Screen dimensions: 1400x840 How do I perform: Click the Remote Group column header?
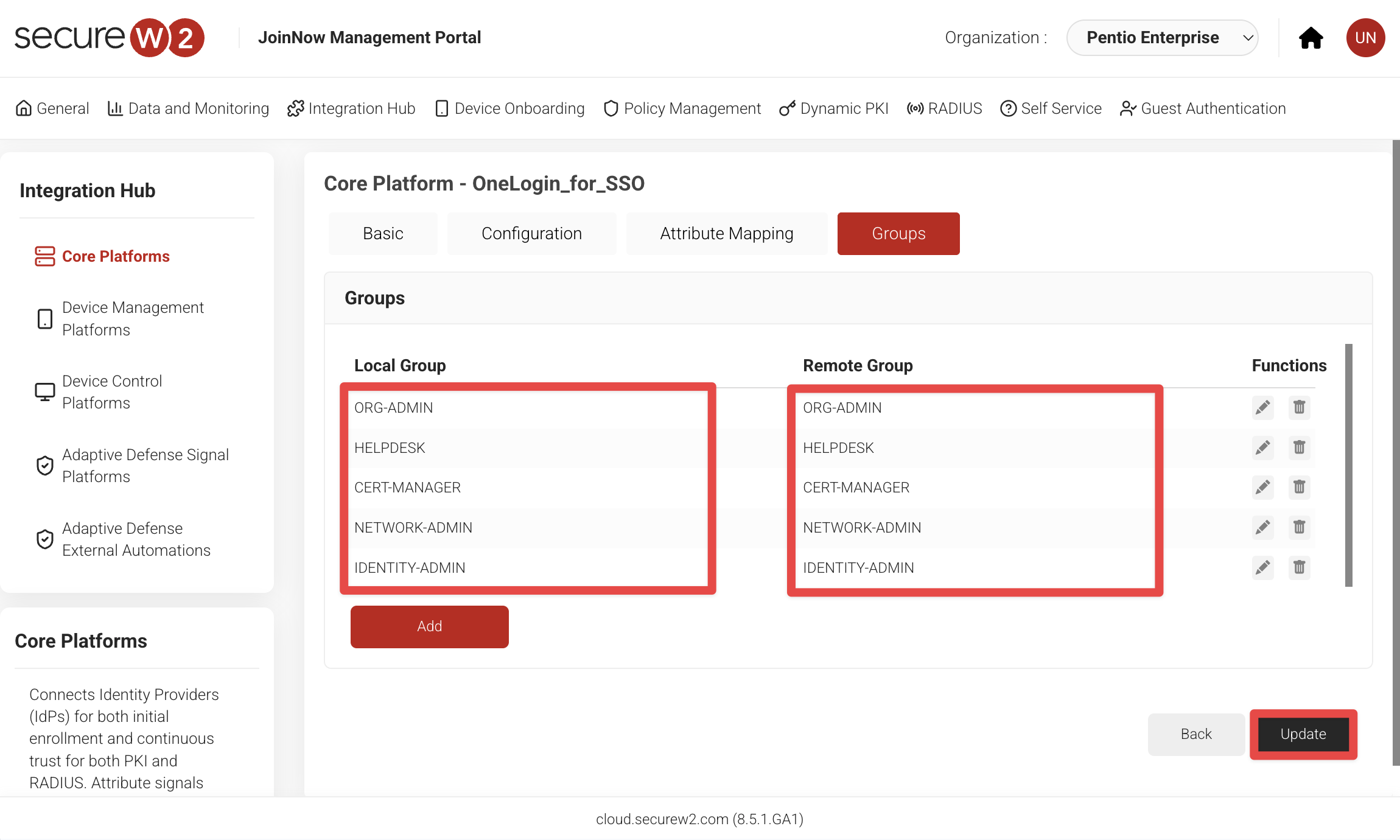point(858,365)
